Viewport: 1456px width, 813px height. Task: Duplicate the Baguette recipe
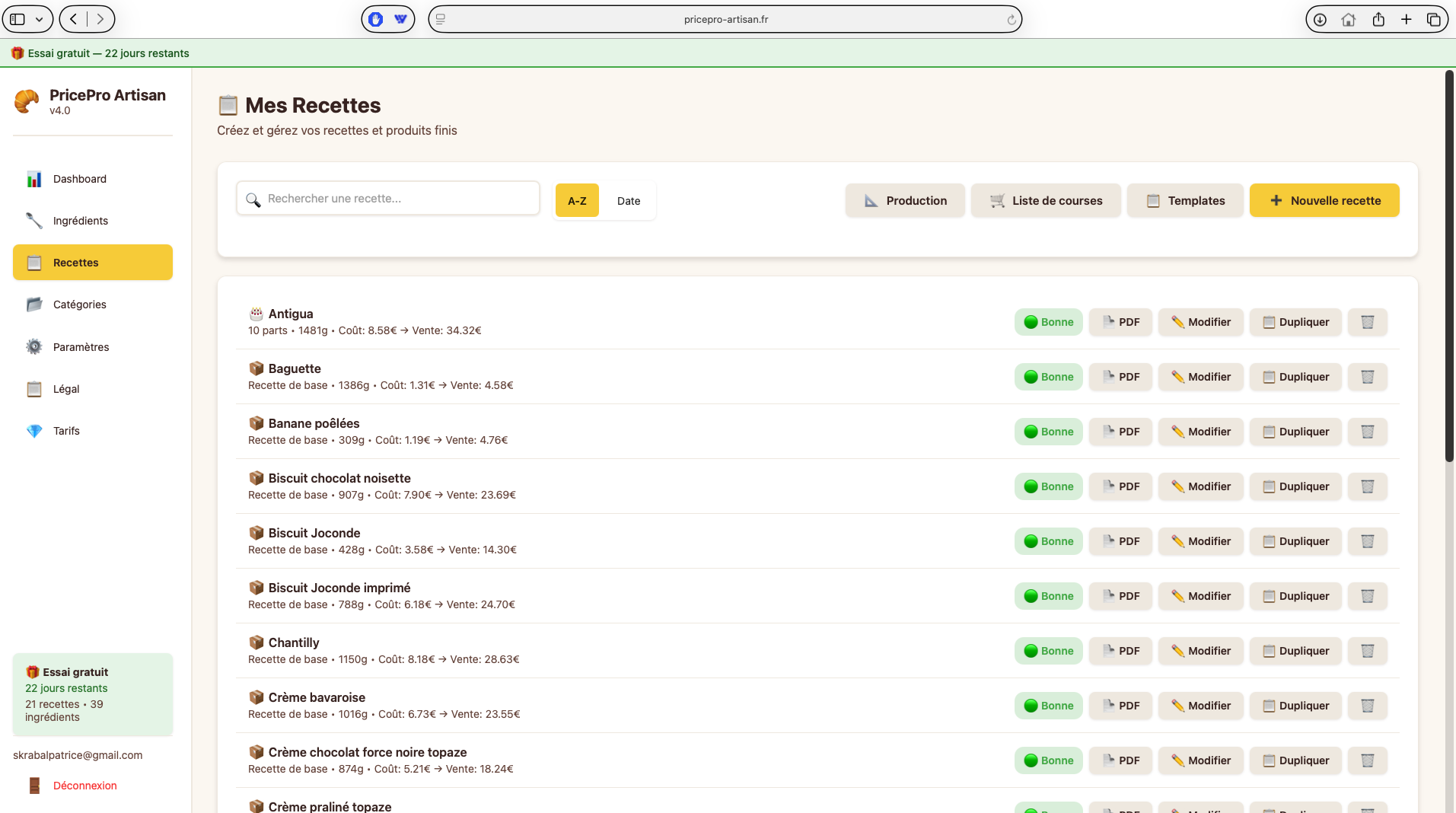(1295, 377)
